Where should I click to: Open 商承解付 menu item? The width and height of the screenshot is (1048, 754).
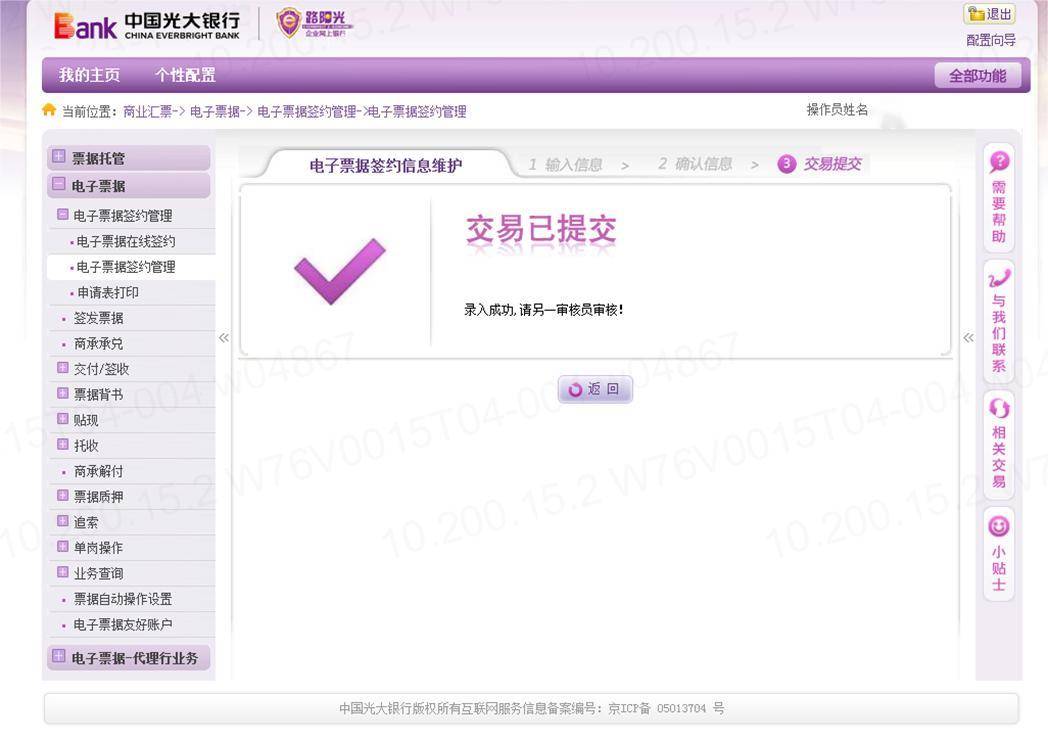coord(98,471)
